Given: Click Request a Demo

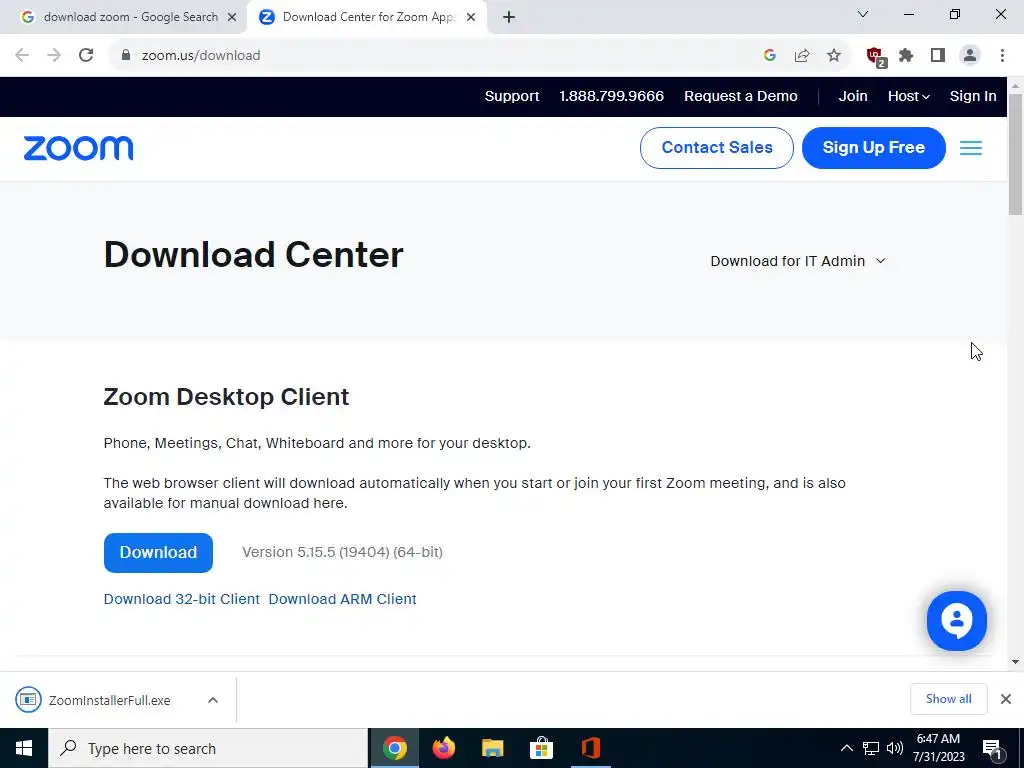Looking at the screenshot, I should [x=741, y=96].
